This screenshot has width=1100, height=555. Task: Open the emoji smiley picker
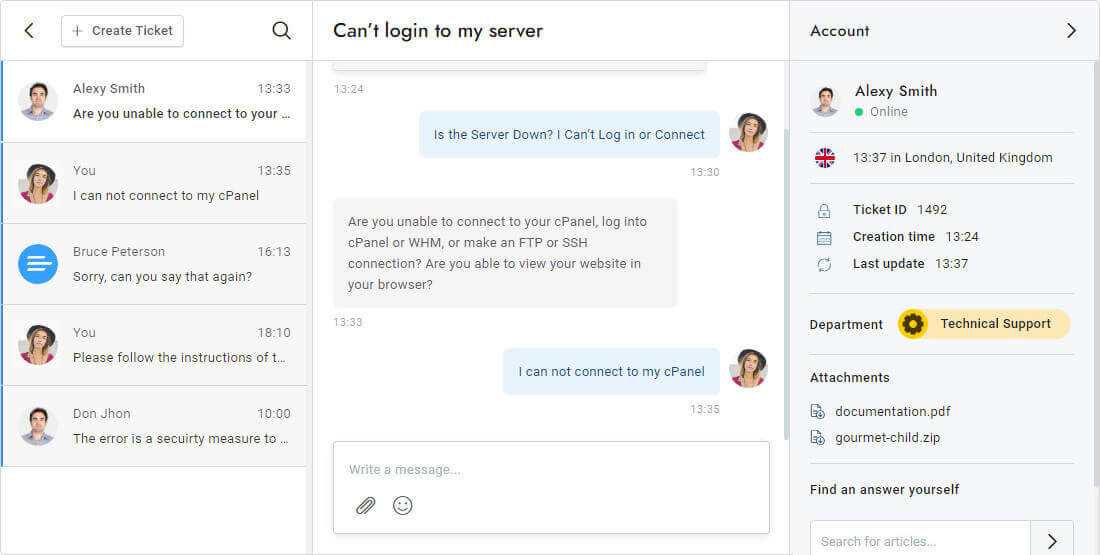pyautogui.click(x=403, y=506)
